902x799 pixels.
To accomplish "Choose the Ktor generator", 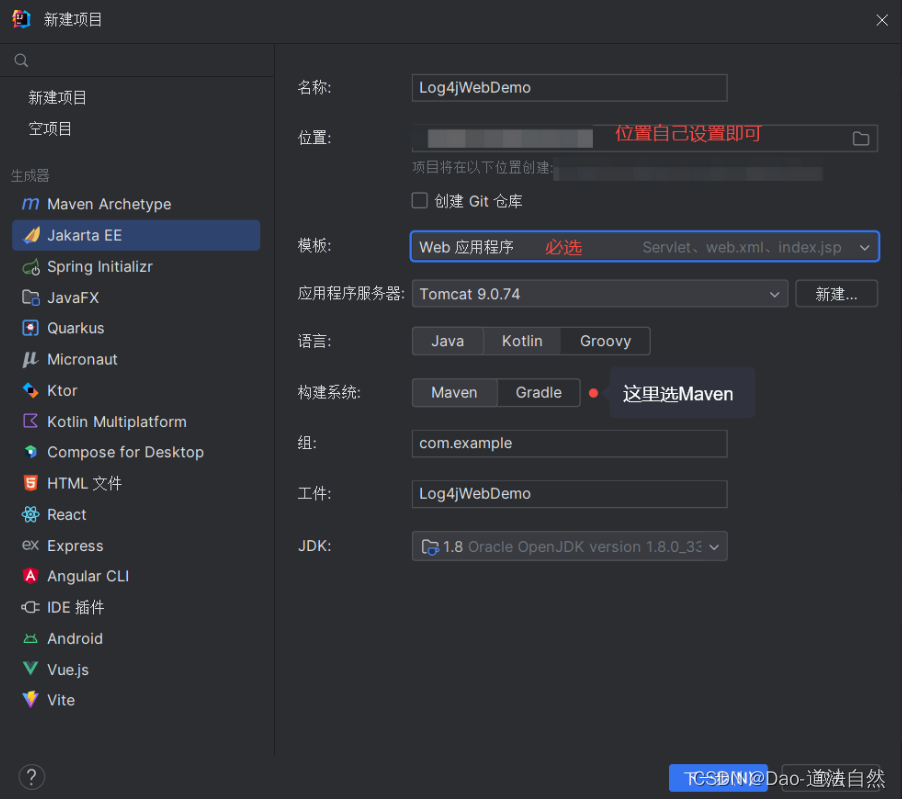I will click(x=66, y=390).
